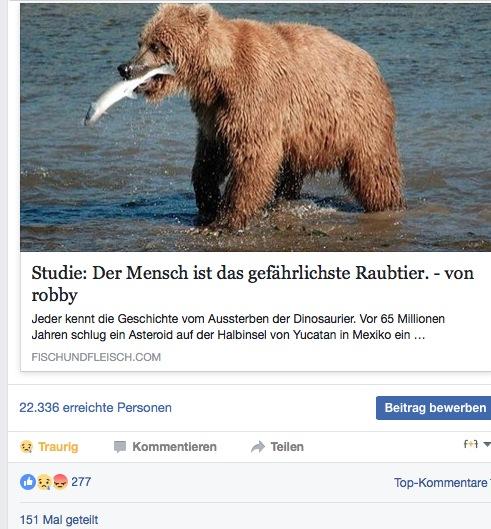
Task: Open the Top-Kommentare sorting dropdown
Action: (442, 483)
